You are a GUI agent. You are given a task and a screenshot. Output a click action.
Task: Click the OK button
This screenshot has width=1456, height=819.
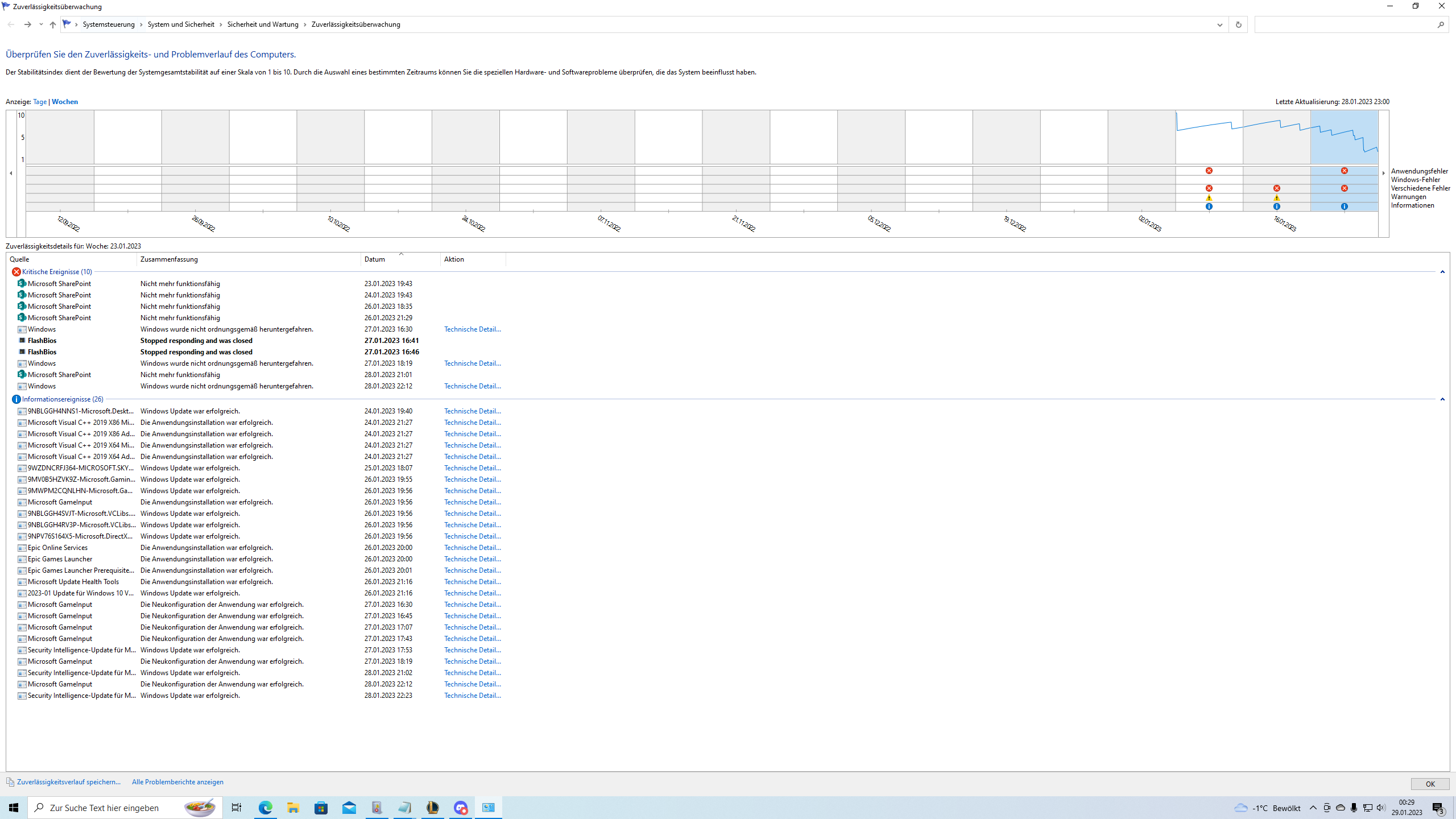(1430, 784)
